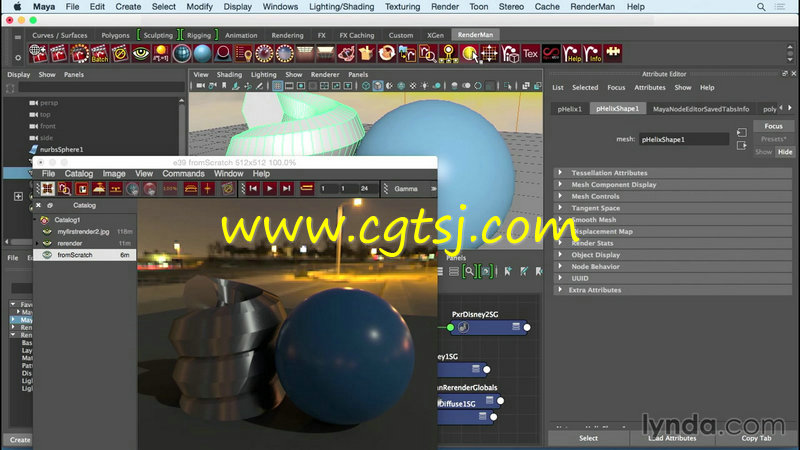Click the Copy Tab button

pos(756,438)
